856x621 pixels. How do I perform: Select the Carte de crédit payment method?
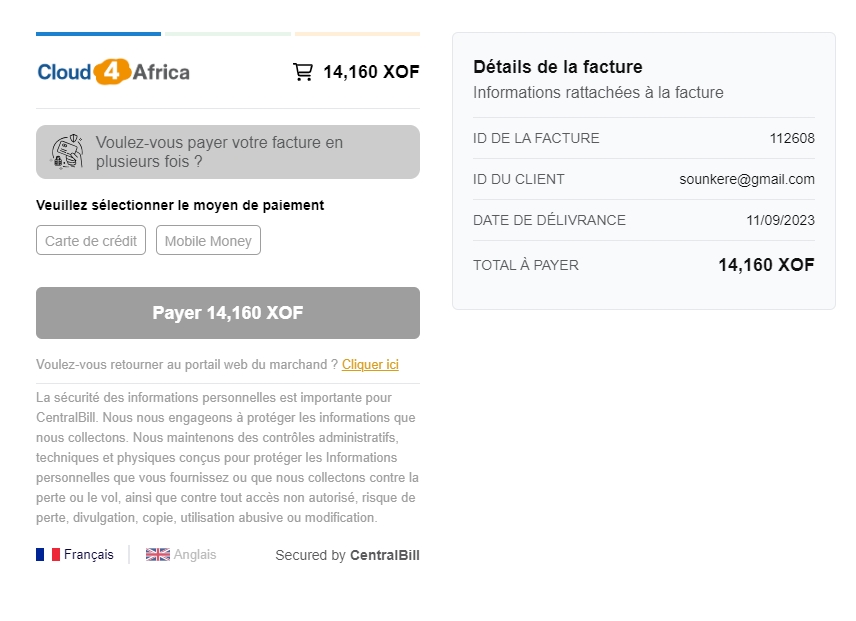(91, 241)
